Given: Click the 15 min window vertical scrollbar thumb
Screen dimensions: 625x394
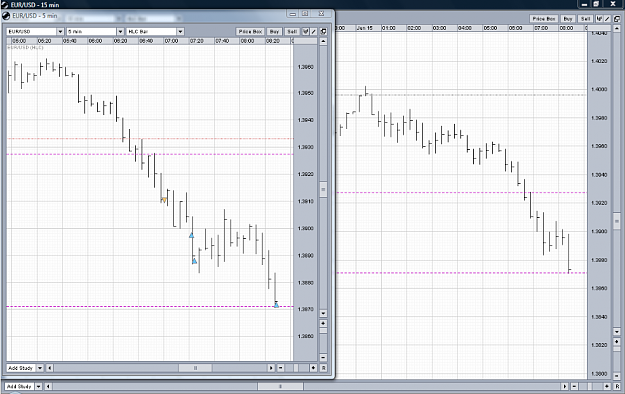Looking at the screenshot, I should (x=617, y=221).
